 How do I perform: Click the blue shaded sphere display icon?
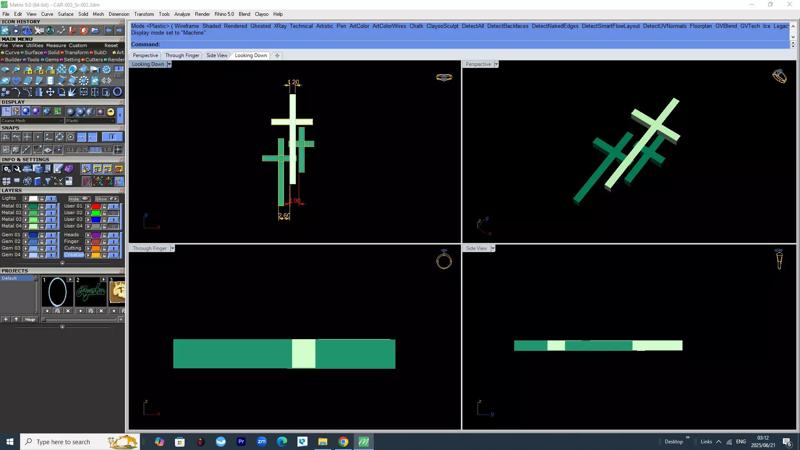(x=26, y=112)
